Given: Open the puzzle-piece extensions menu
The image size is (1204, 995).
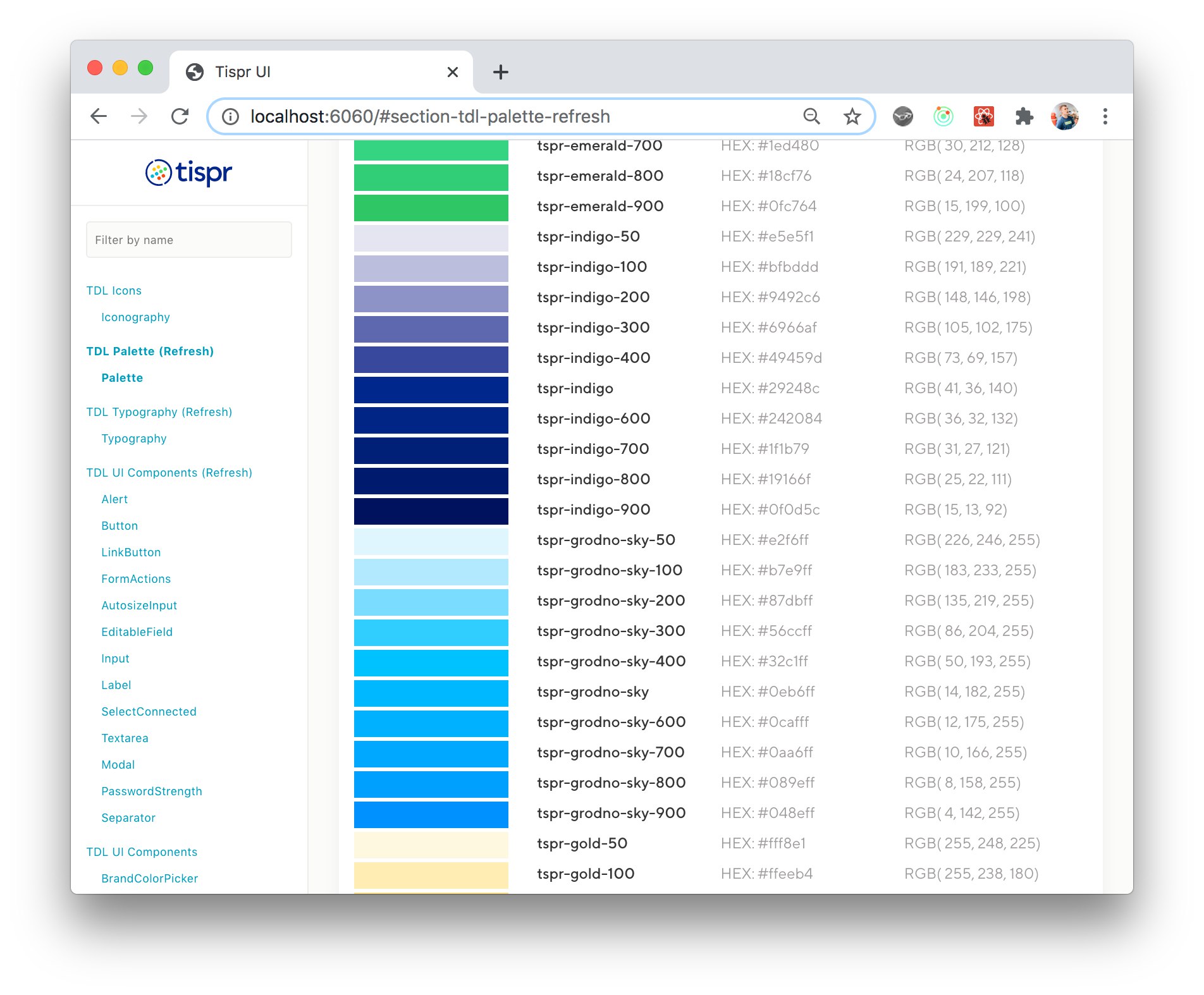Looking at the screenshot, I should tap(1024, 116).
